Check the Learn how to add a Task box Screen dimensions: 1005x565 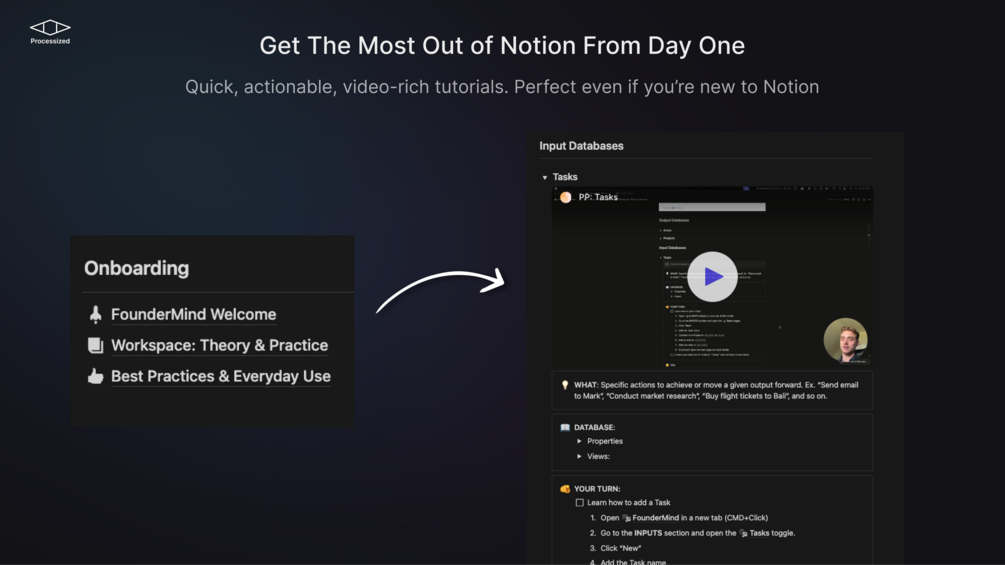(x=579, y=503)
